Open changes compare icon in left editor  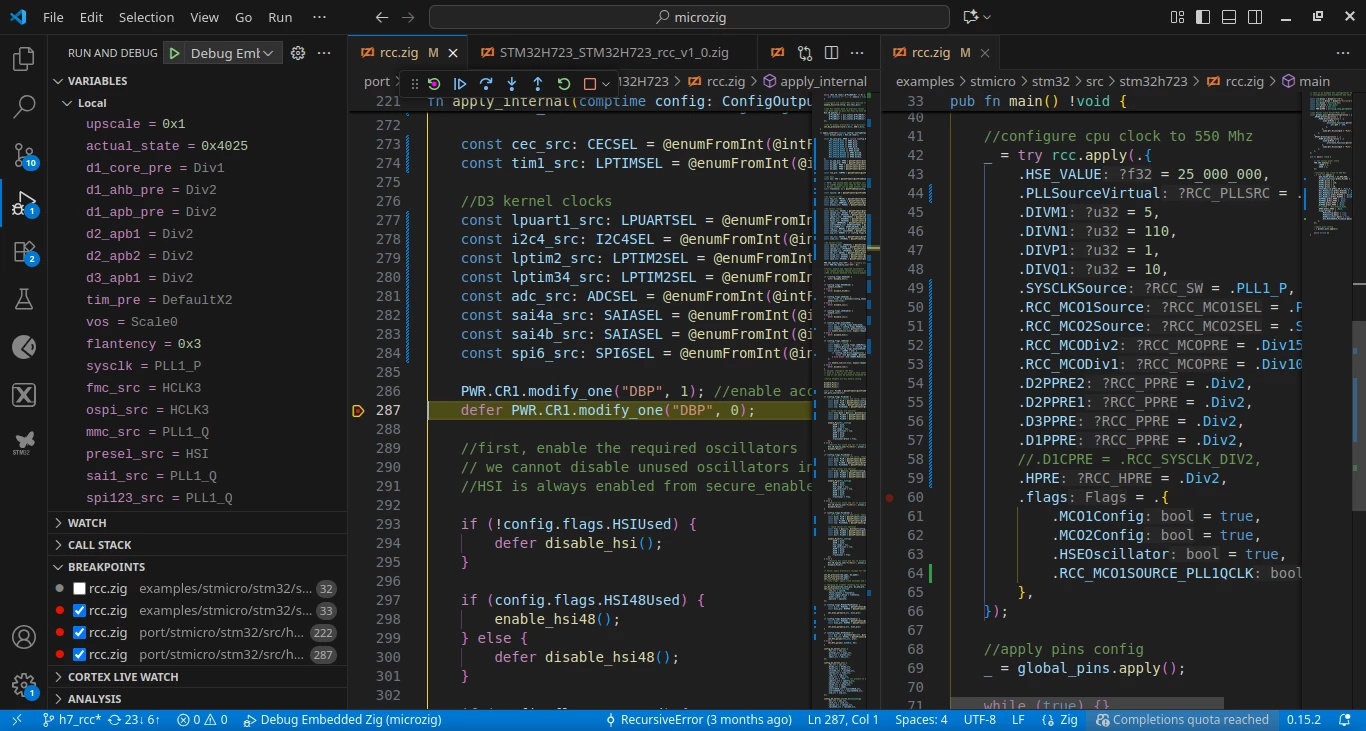[805, 53]
